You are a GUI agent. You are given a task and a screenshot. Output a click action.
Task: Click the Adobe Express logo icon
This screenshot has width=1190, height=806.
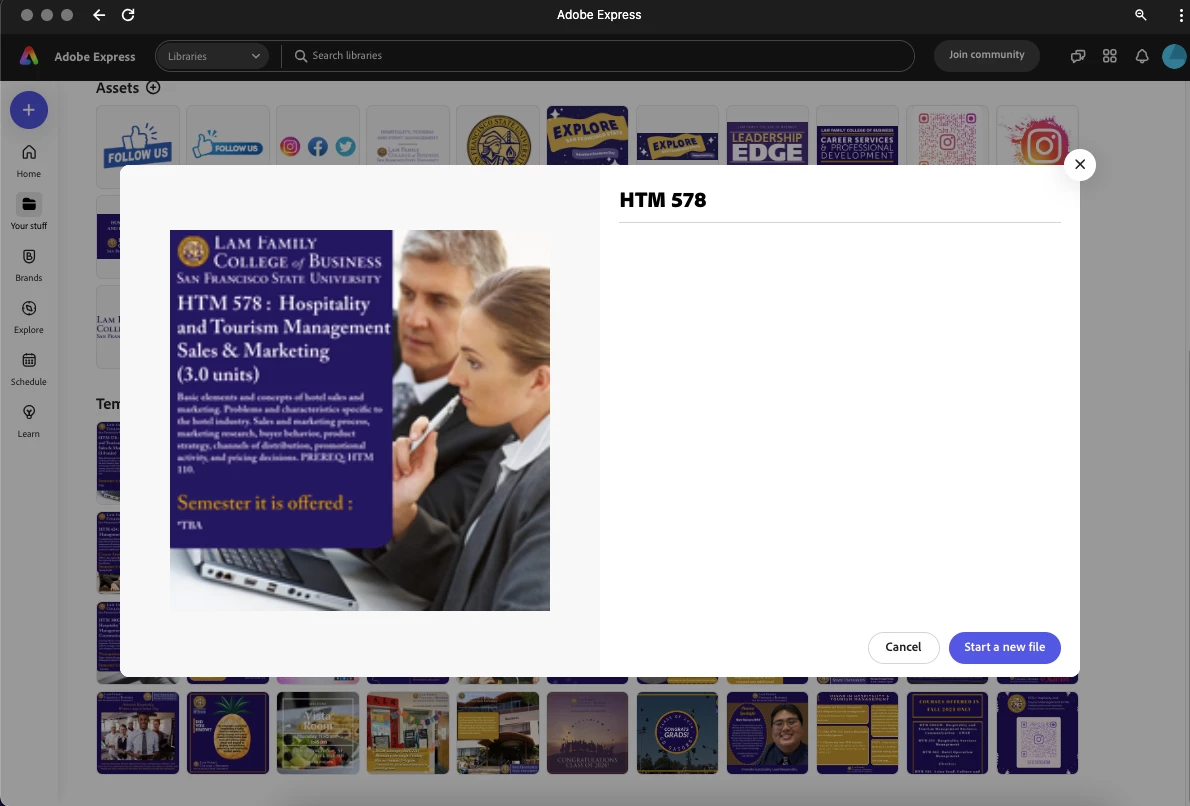(29, 56)
